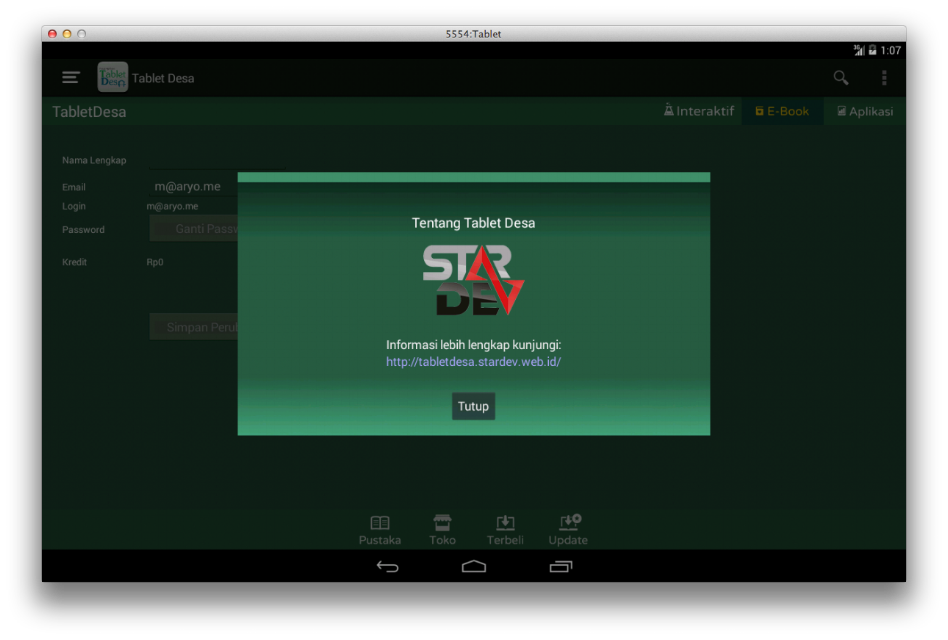Viewport: 948px width, 640px height.
Task: Open Terbeli purchased items section
Action: [x=505, y=531]
